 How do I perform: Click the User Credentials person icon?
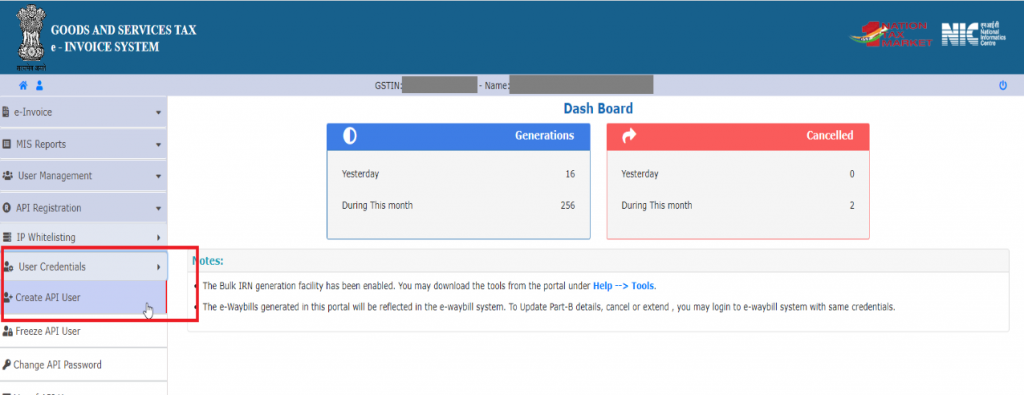coord(8,267)
